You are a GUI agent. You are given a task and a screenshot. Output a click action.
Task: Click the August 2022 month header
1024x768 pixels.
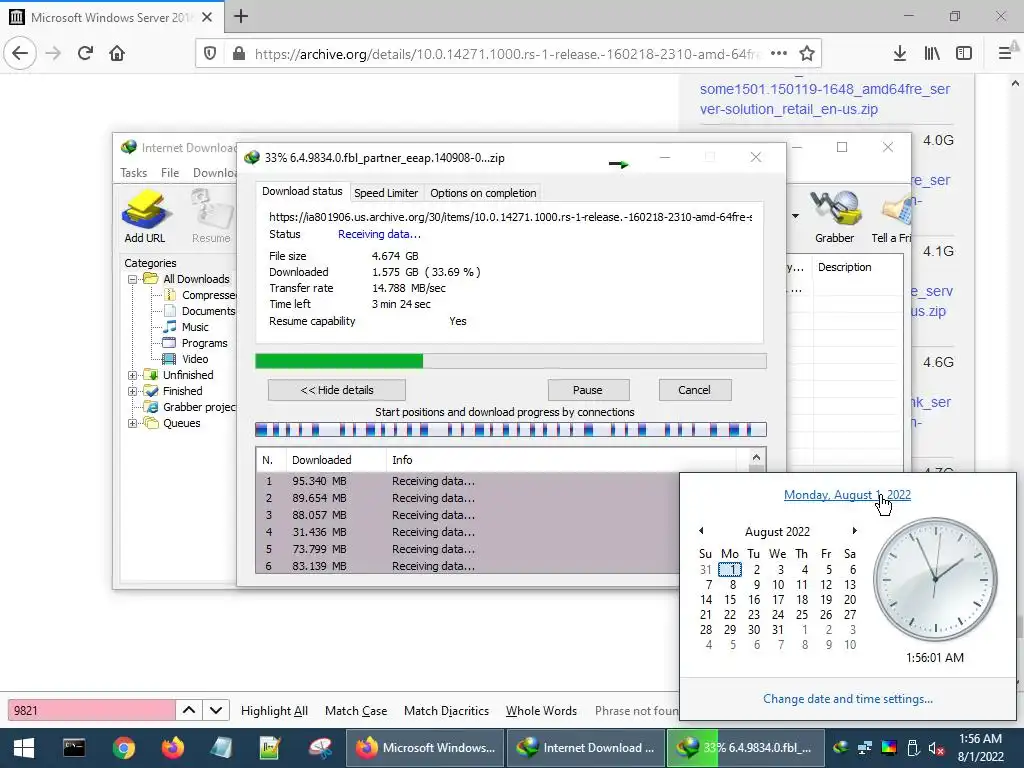click(777, 532)
